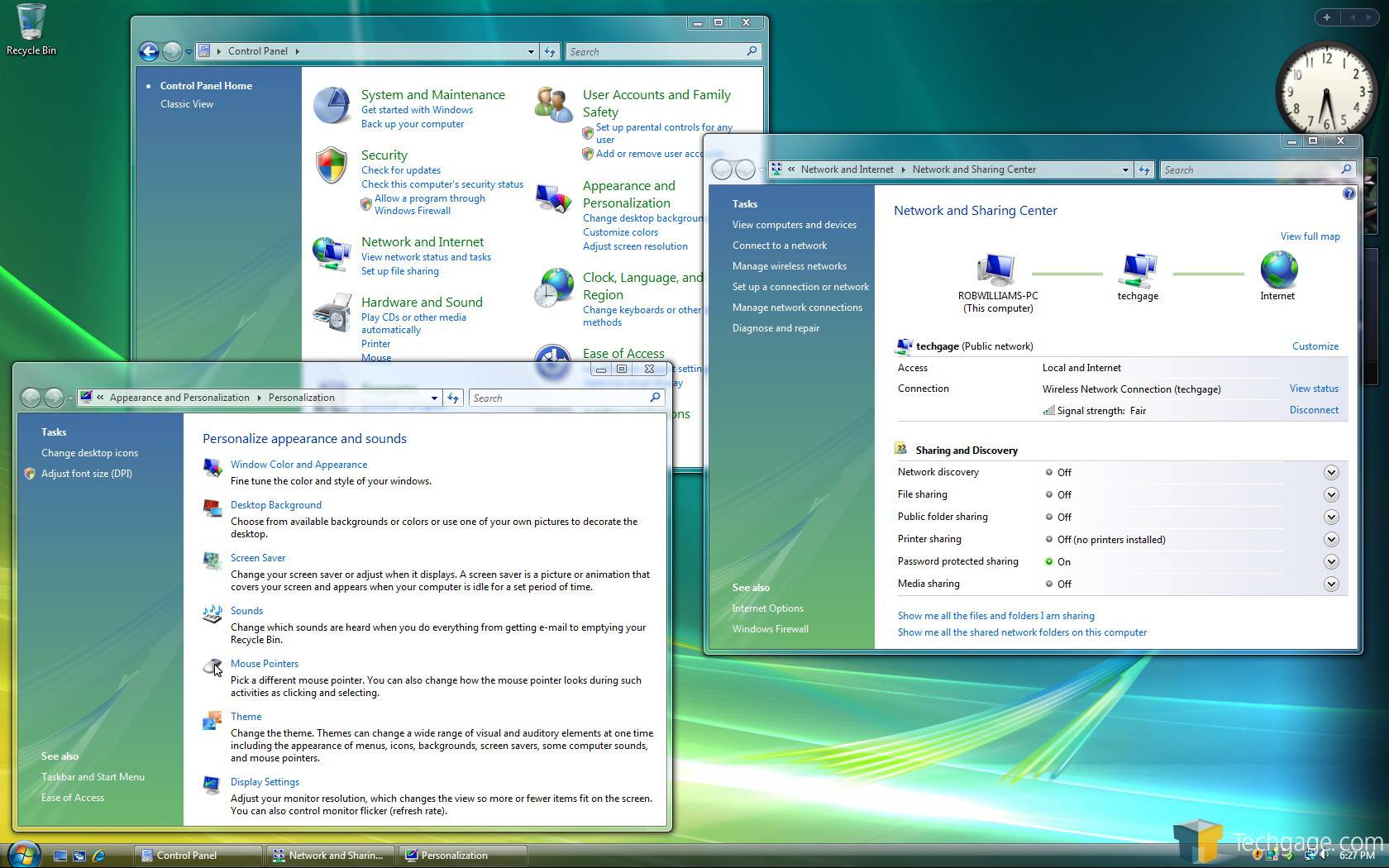Viewport: 1389px width, 868px height.
Task: Click the Screen Saver icon
Action: click(212, 560)
